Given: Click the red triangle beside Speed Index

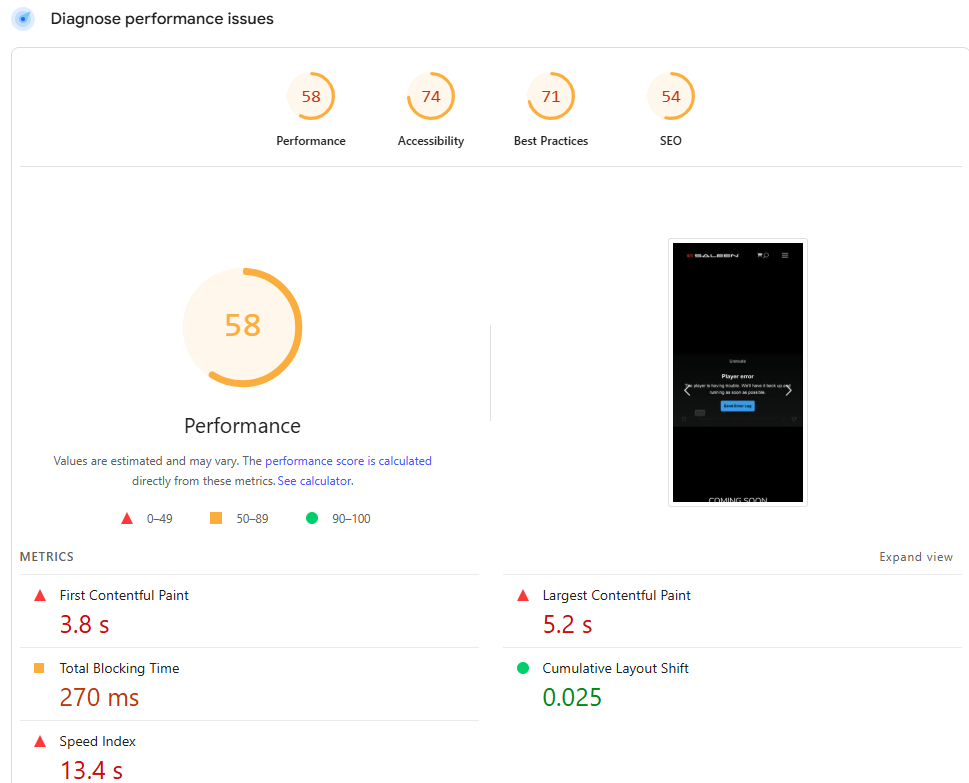Looking at the screenshot, I should [x=40, y=741].
